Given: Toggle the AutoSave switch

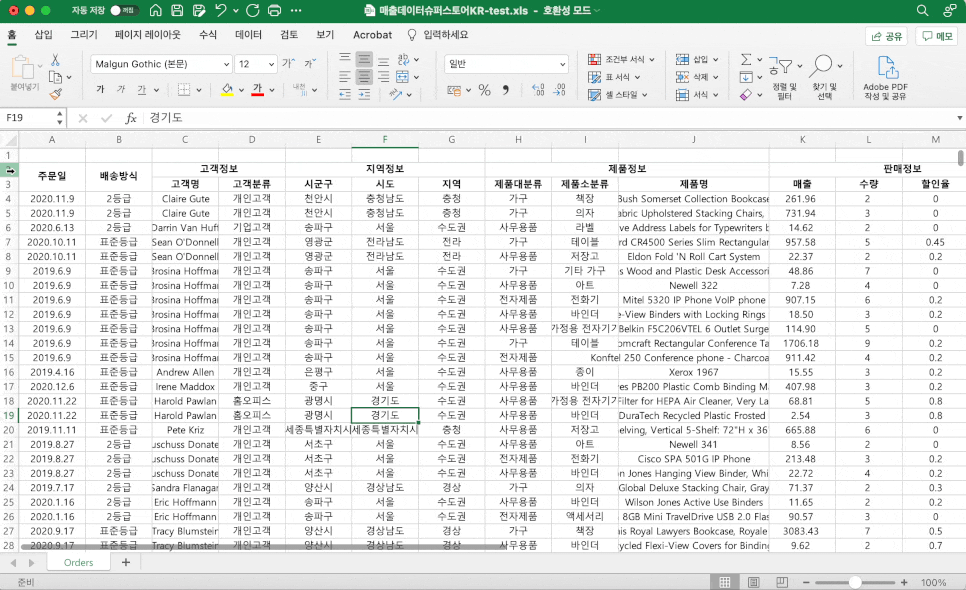Looking at the screenshot, I should 123,10.
